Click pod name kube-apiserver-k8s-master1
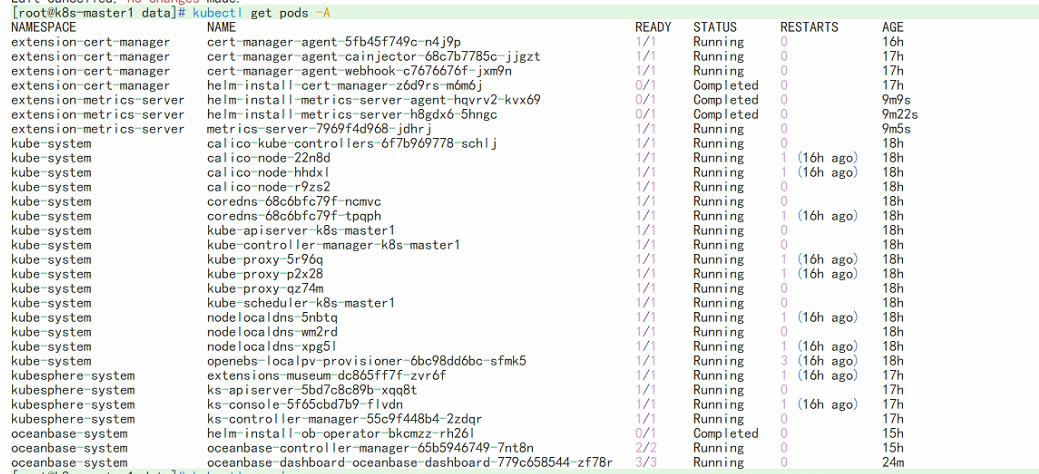Viewport: 1039px width, 474px height. [301, 231]
